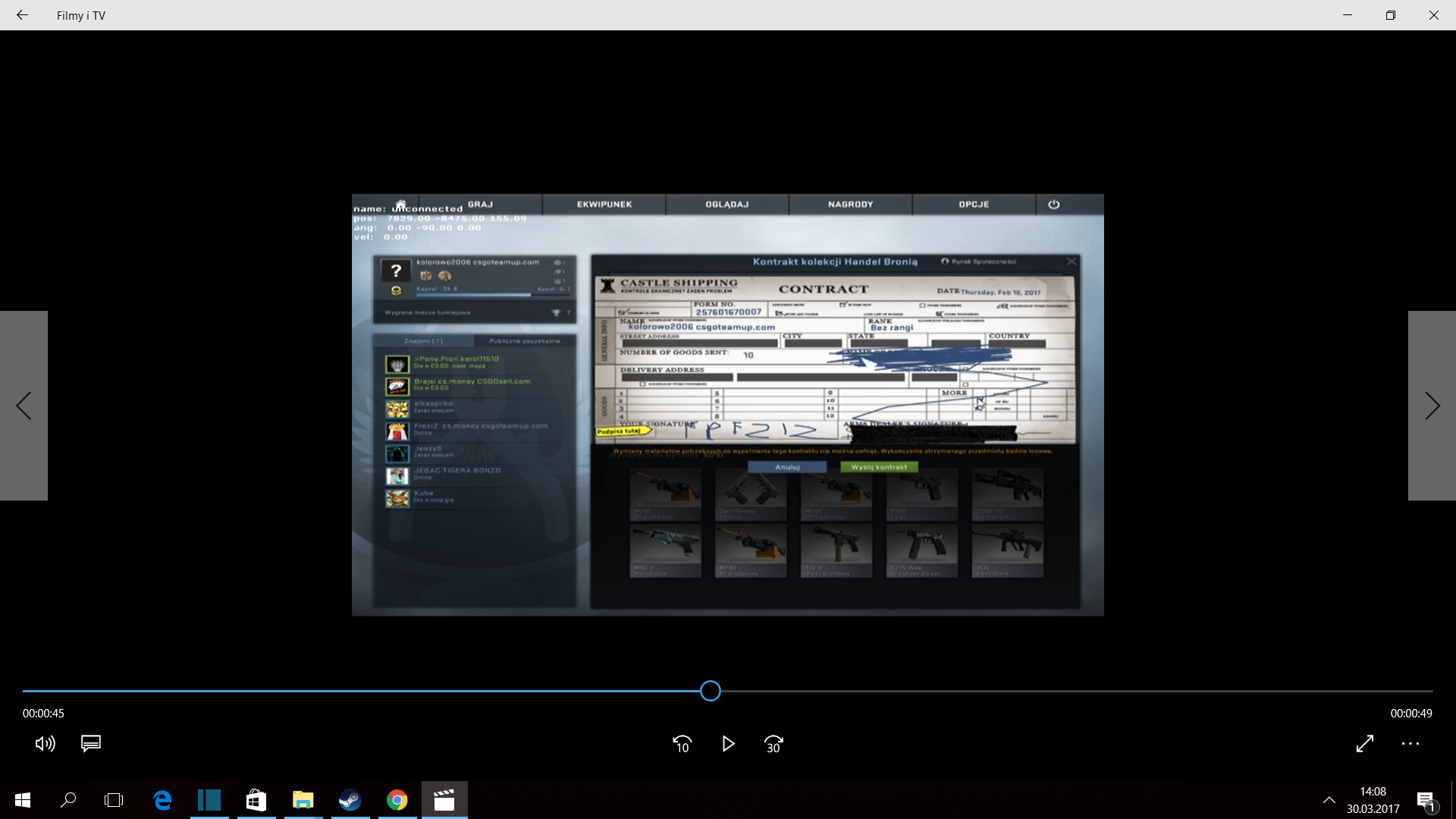Open Google Chrome from the taskbar
The image size is (1456, 819).
(397, 800)
